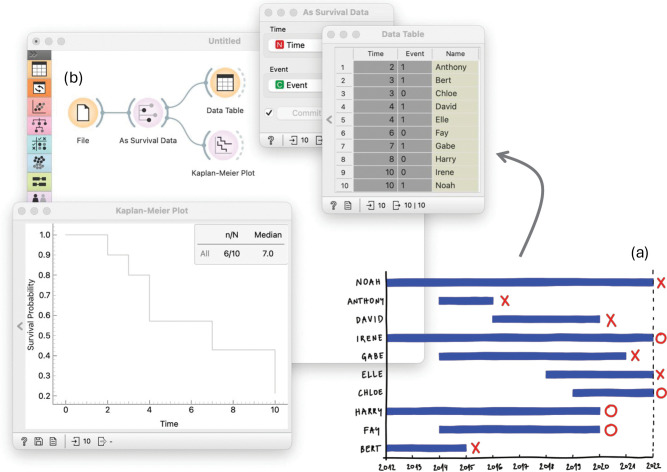Viewport: 667px width, 472px height.
Task: Click the File widget node on canvas
Action: (83, 113)
